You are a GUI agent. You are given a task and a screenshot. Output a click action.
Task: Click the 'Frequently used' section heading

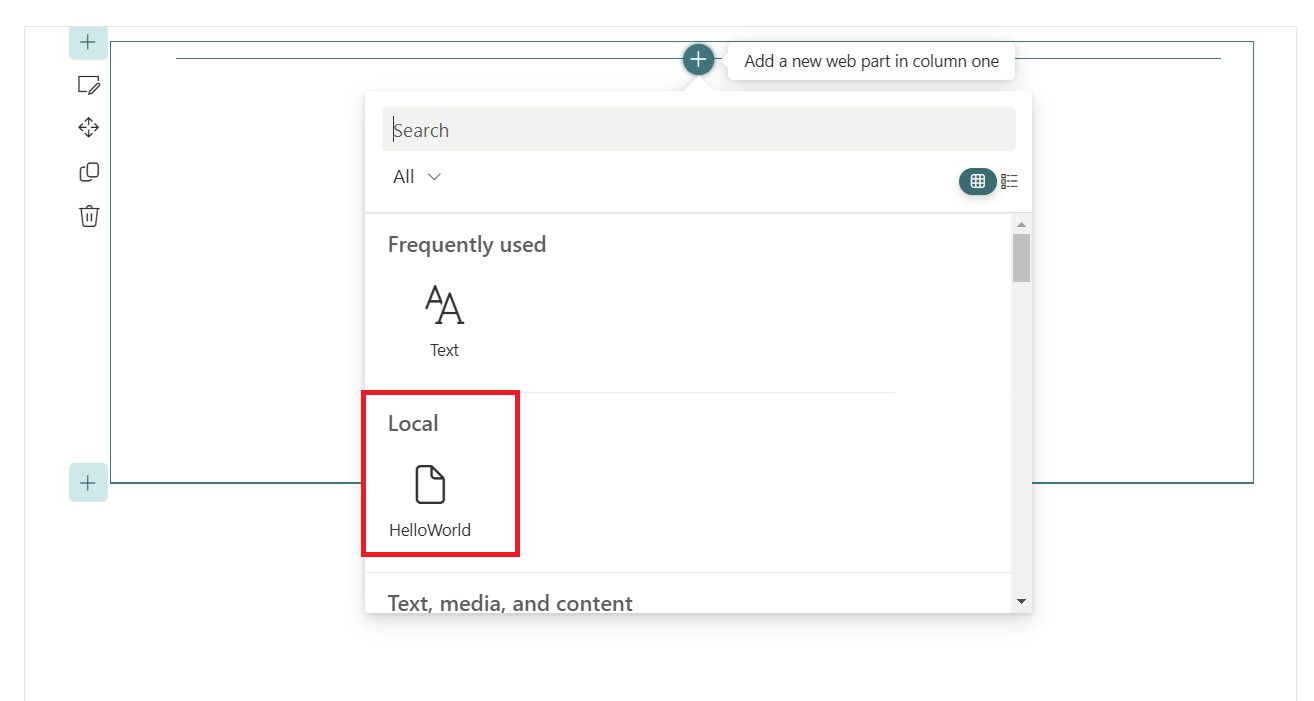click(x=467, y=245)
